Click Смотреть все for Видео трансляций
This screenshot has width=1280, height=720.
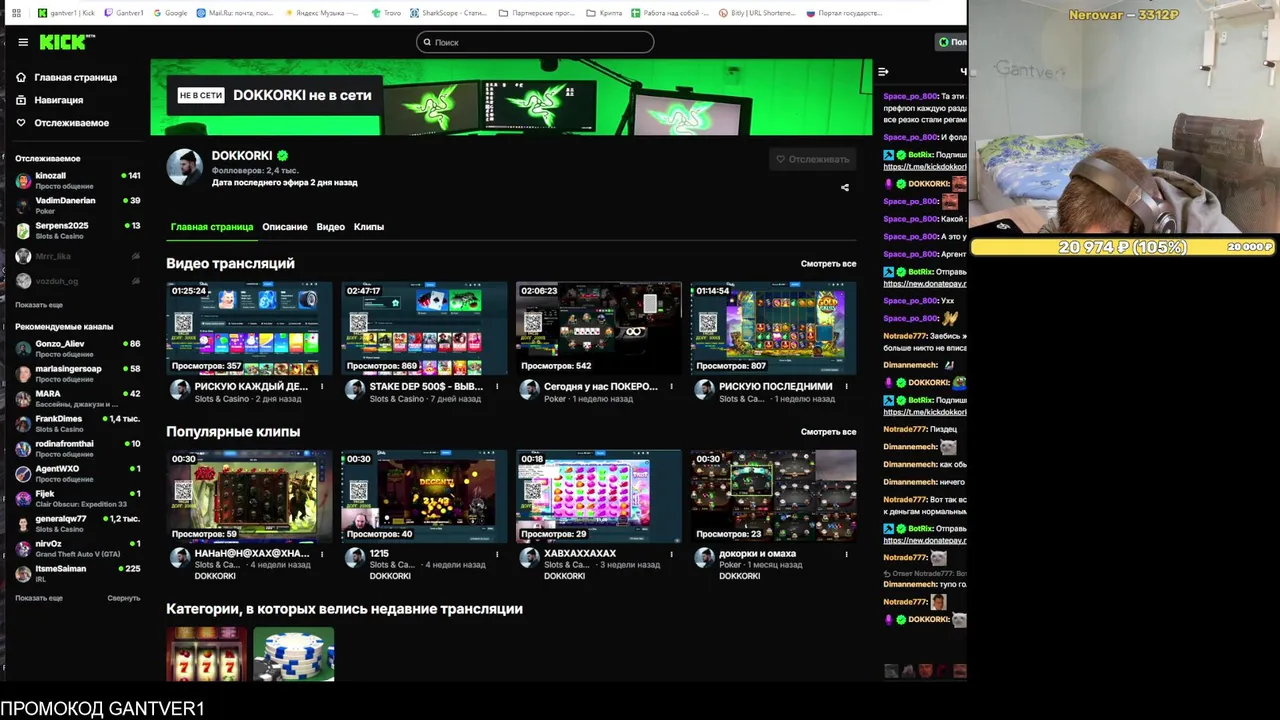click(828, 264)
